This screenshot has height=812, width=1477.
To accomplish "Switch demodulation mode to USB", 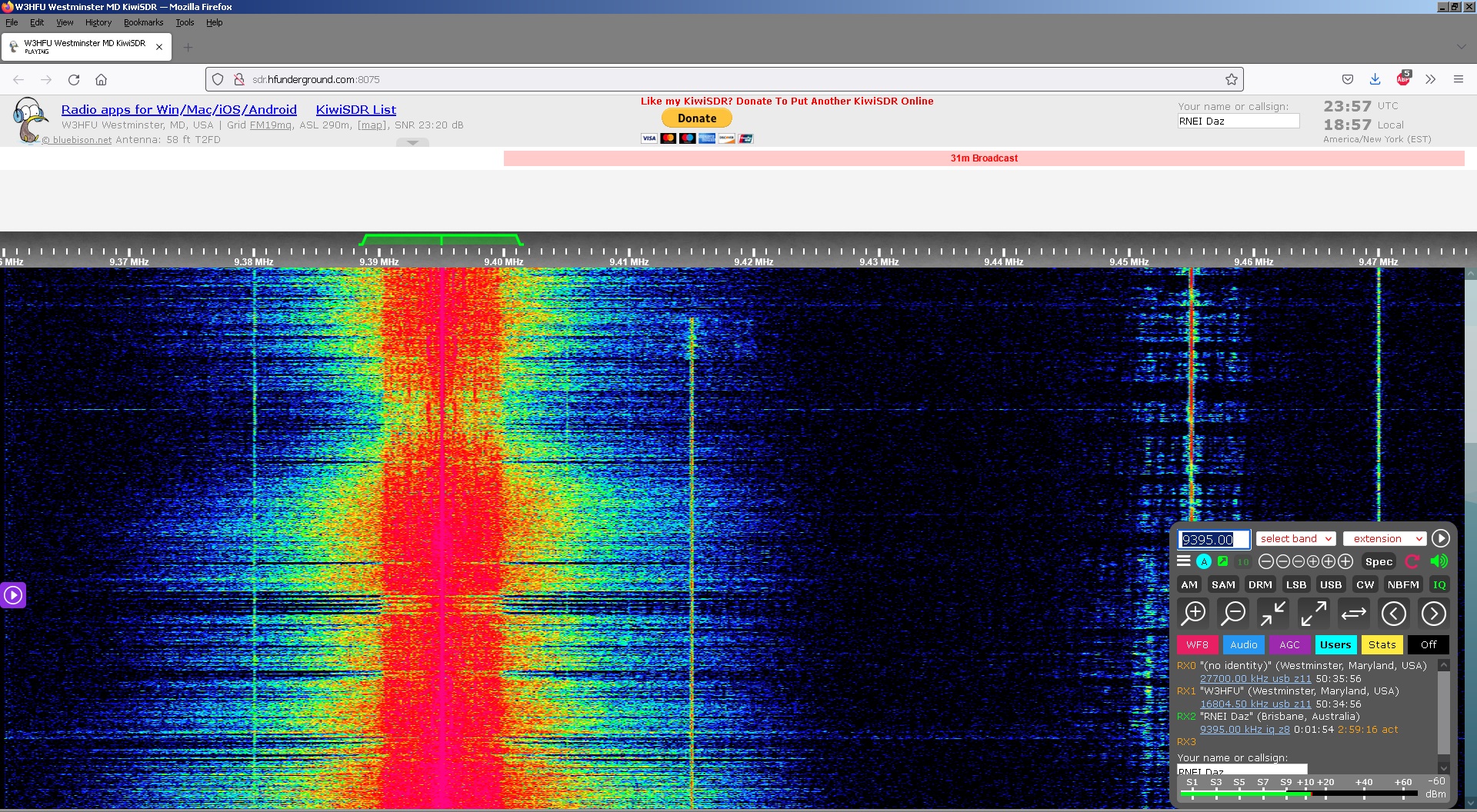I will coord(1330,584).
